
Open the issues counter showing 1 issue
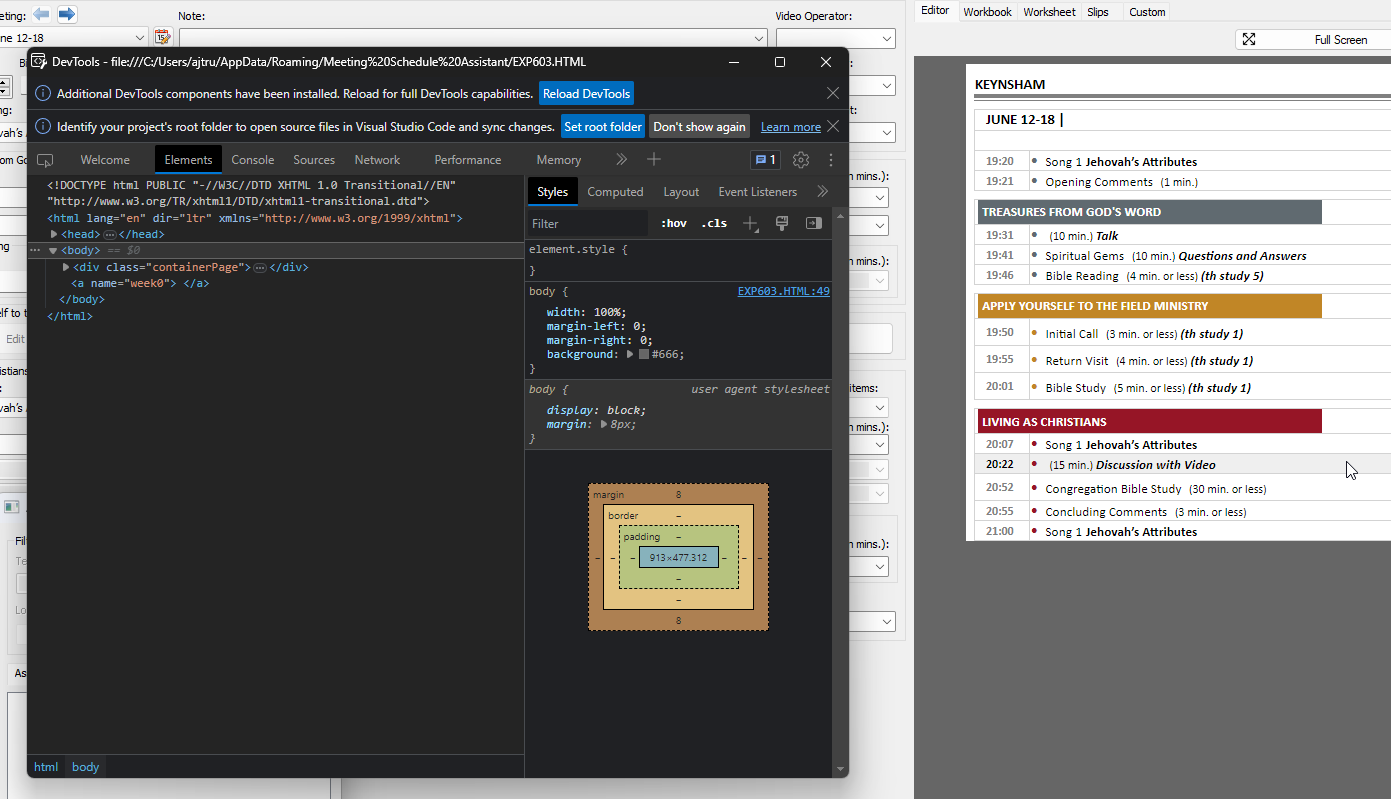765,159
